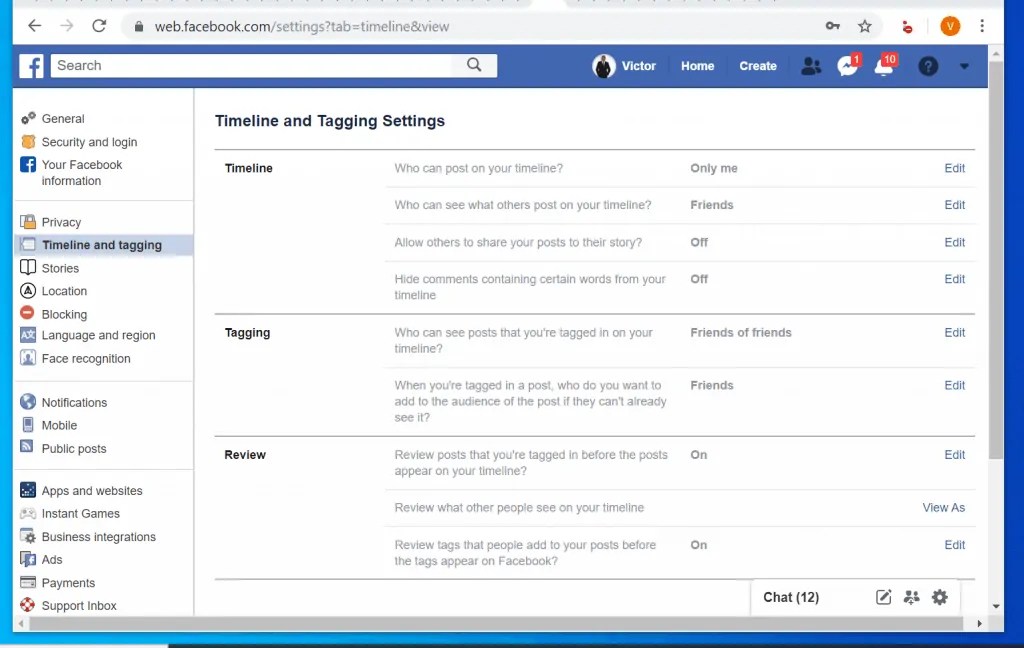This screenshot has height=648, width=1024.
Task: Expand the Chat (12) panel
Action: tap(790, 597)
